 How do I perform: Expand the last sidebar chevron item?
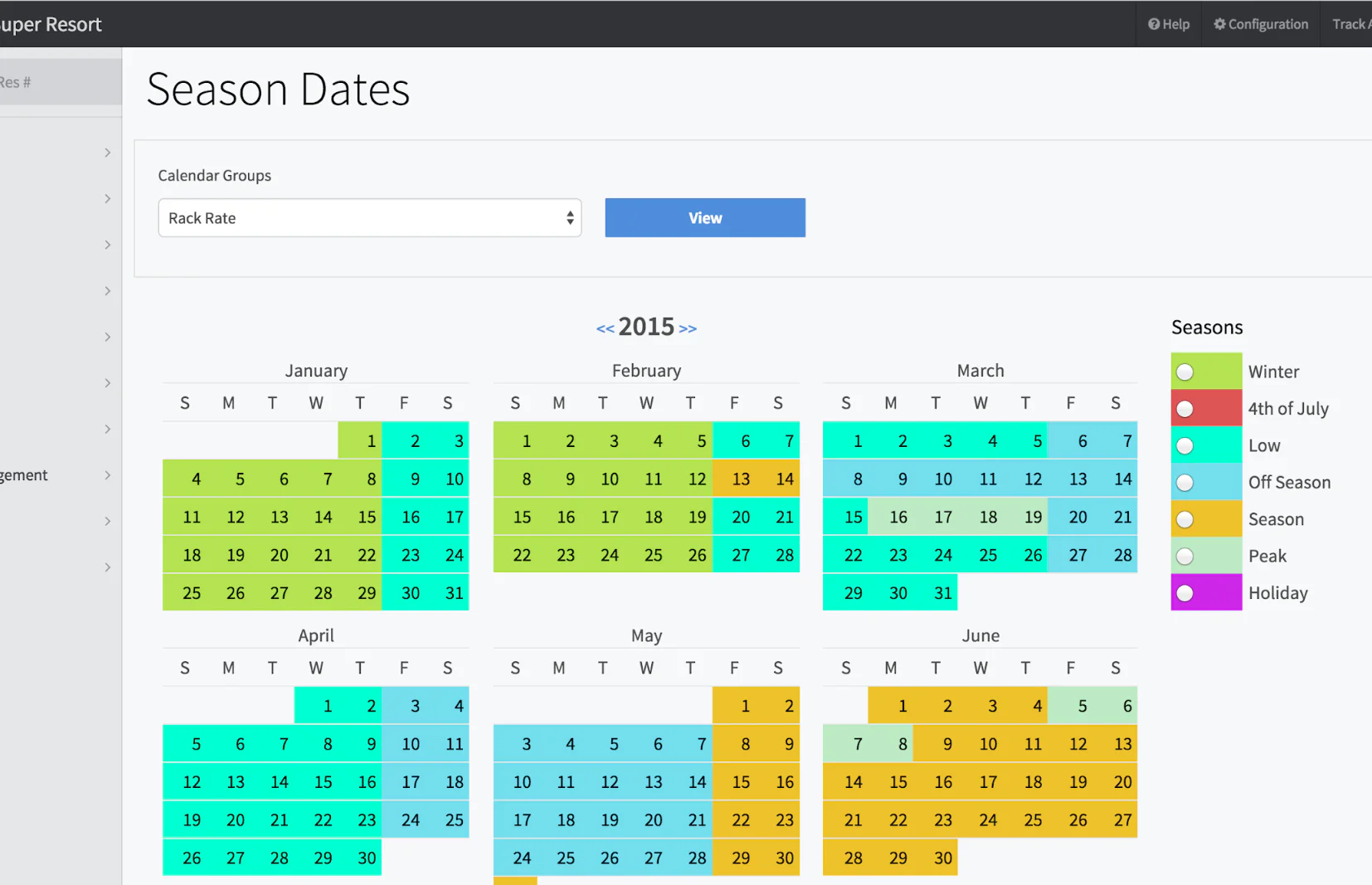[108, 567]
